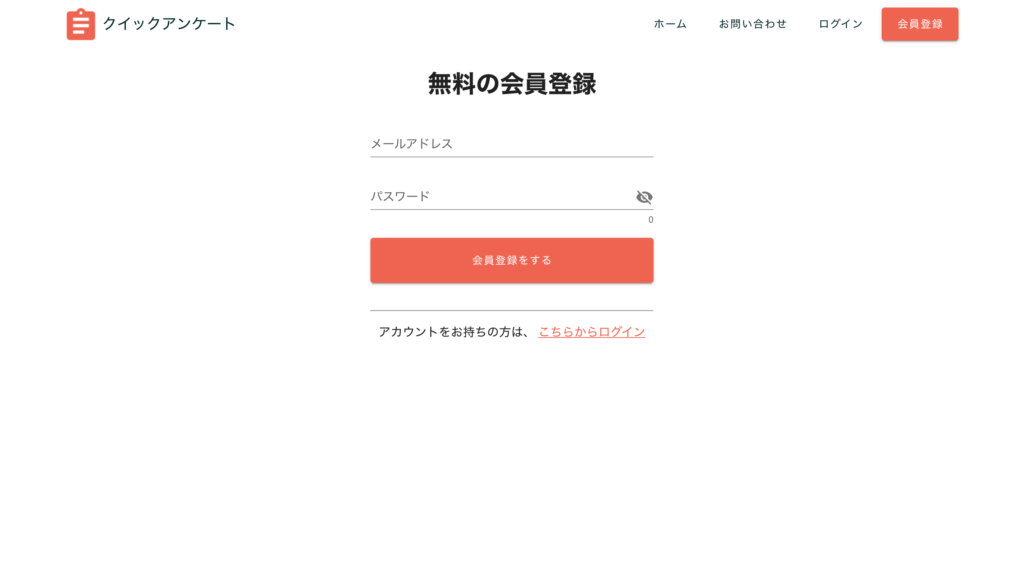Image resolution: width=1024 pixels, height=587 pixels.
Task: Focus the パスワード input field
Action: click(502, 197)
